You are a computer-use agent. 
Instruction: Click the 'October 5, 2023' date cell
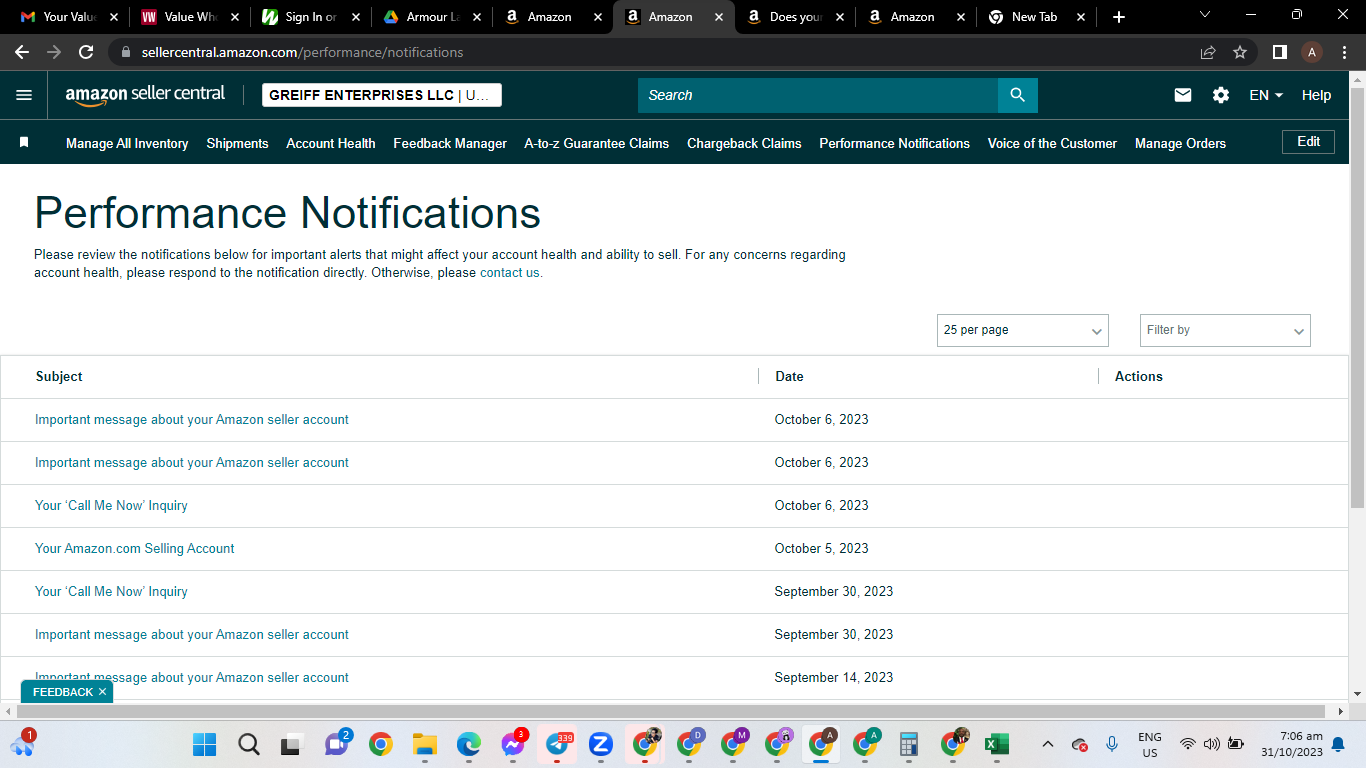pyautogui.click(x=821, y=548)
